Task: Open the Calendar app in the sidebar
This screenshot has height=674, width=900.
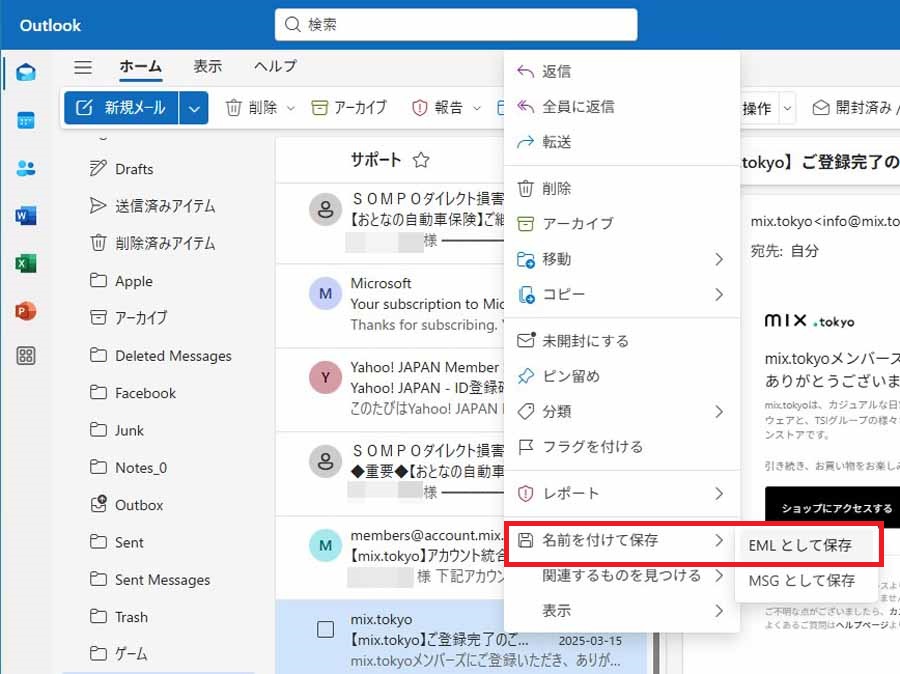Action: tap(26, 120)
